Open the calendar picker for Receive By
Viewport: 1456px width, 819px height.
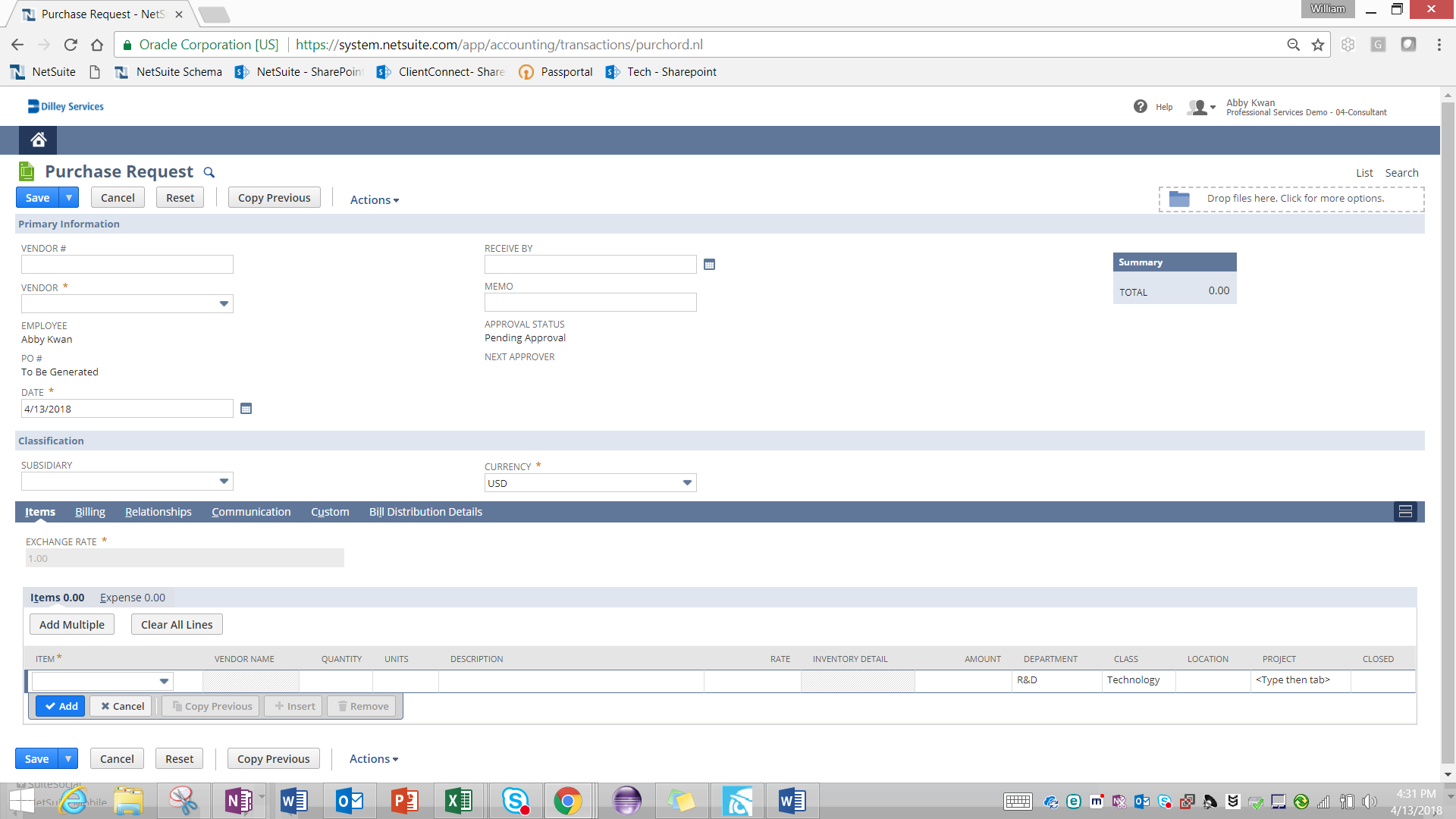[709, 264]
